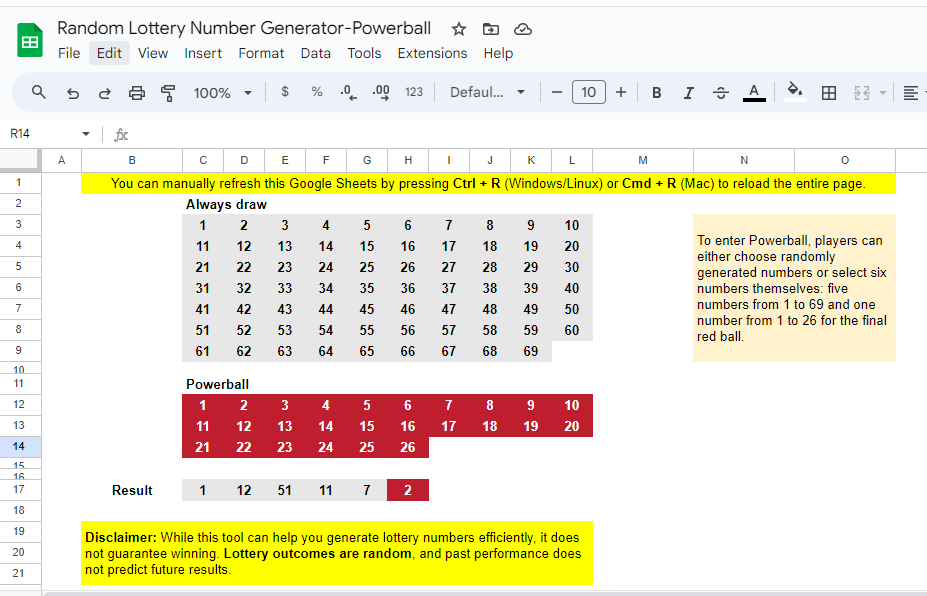Click the Always draw heading cell
The height and width of the screenshot is (596, 927).
[226, 205]
